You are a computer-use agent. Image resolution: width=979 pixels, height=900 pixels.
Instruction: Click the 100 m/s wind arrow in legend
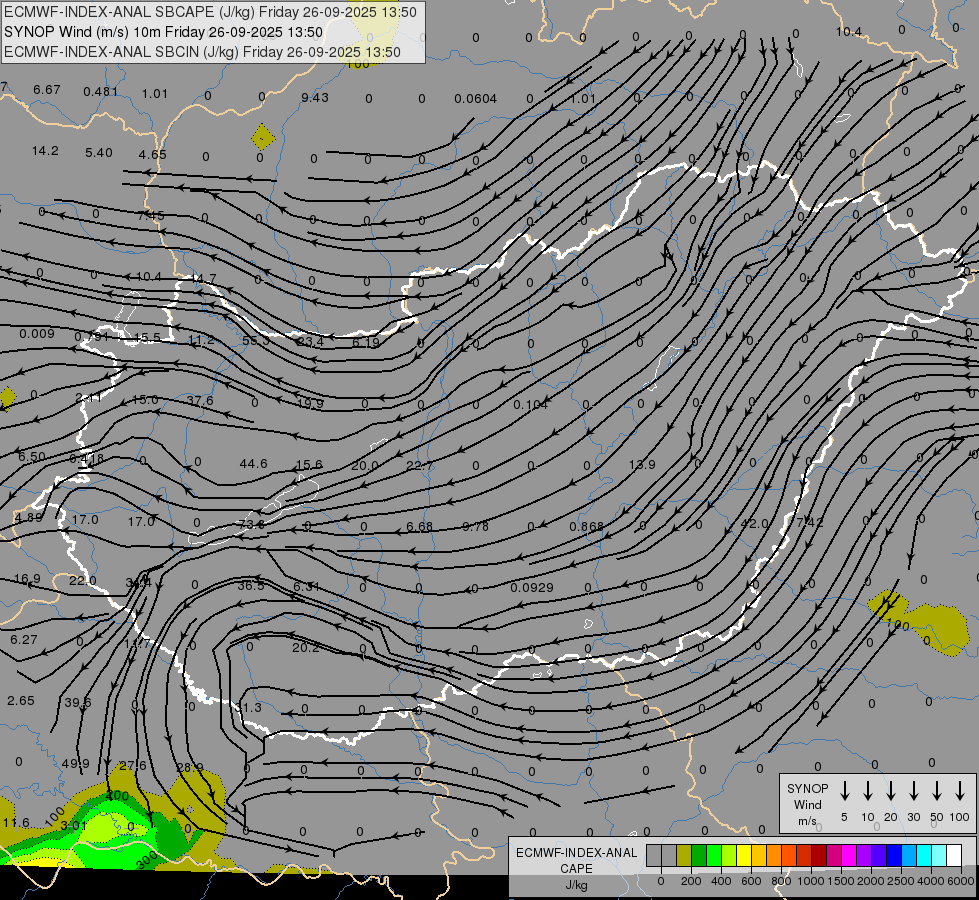(960, 791)
